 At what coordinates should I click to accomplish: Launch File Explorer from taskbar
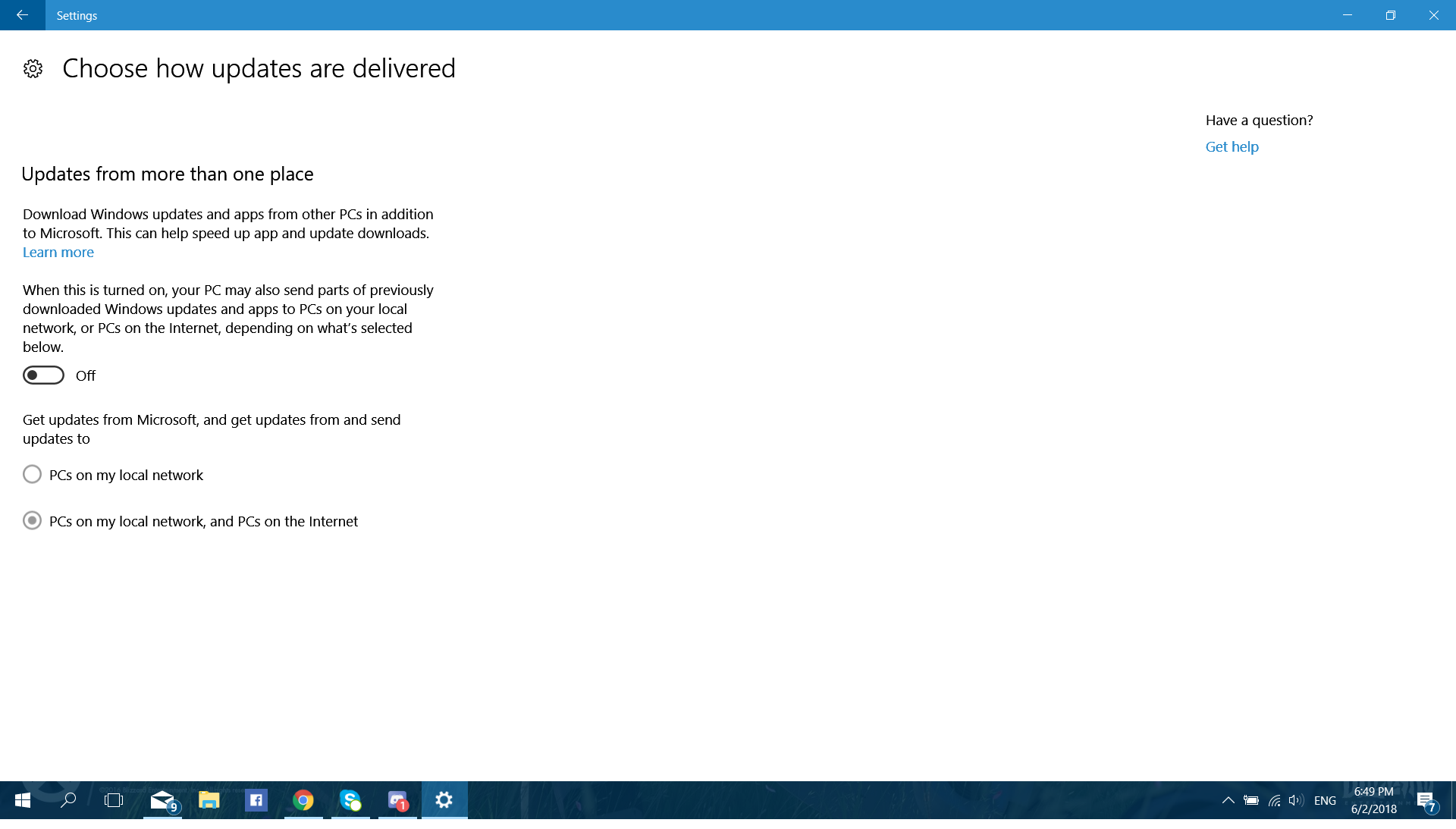pyautogui.click(x=209, y=800)
